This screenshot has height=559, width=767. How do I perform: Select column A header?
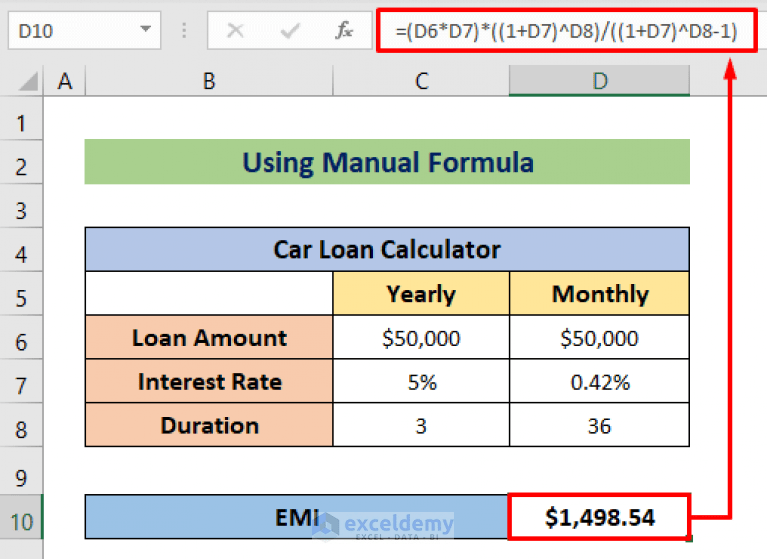(65, 81)
